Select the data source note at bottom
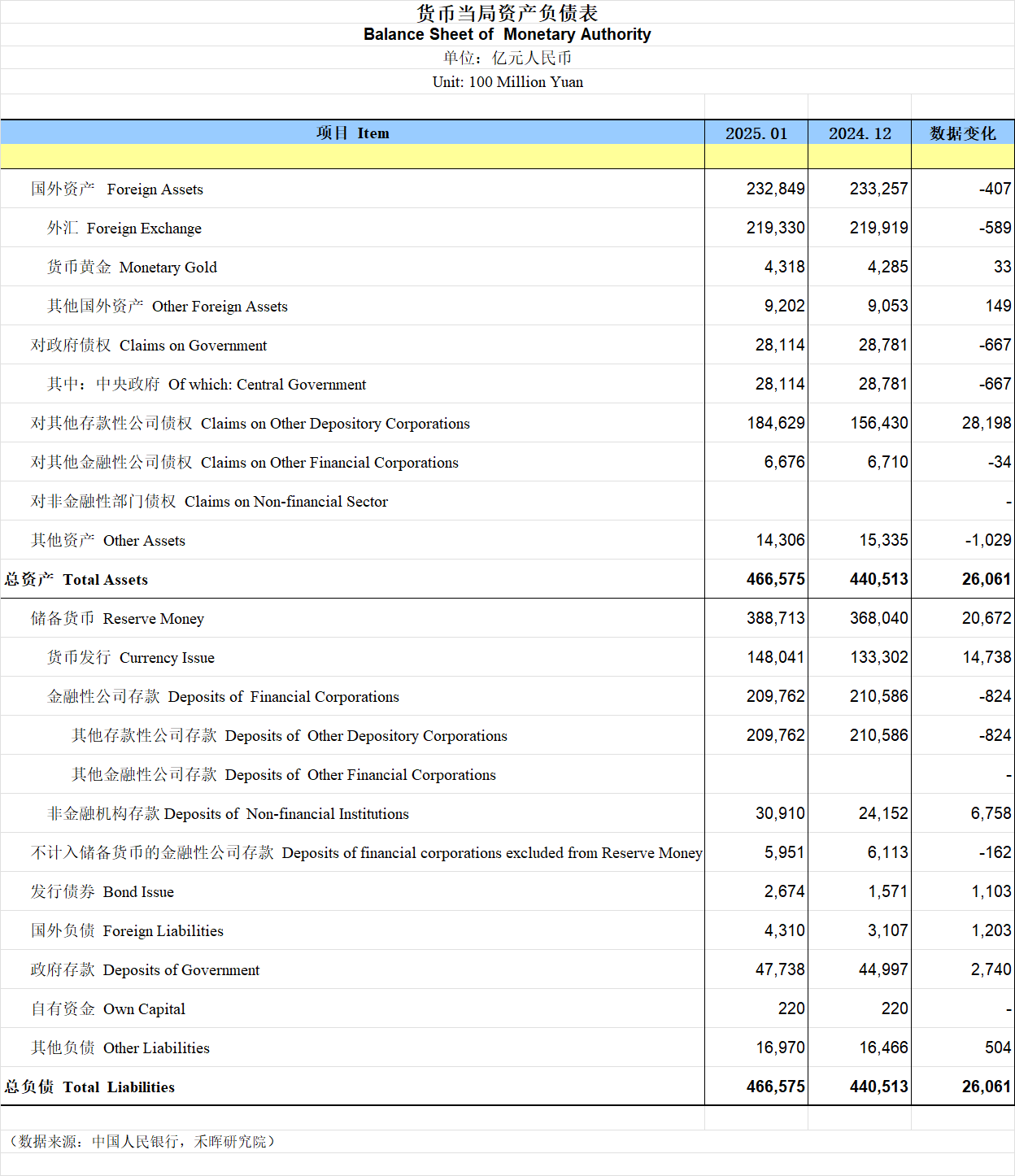 pyautogui.click(x=142, y=1142)
